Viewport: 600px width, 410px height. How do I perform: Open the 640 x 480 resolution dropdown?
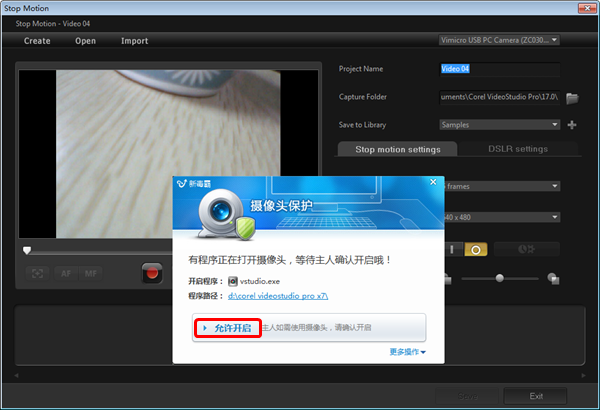498,217
